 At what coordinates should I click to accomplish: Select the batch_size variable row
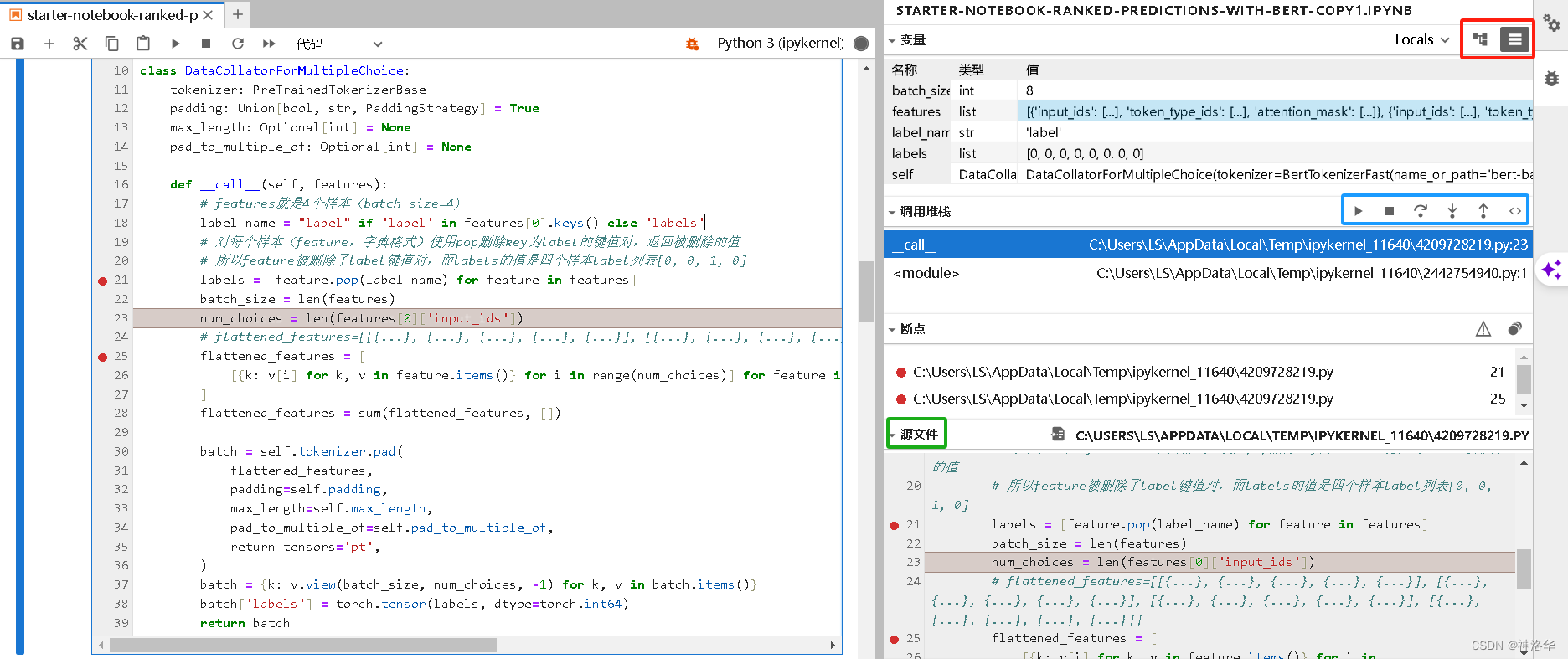click(x=1208, y=90)
